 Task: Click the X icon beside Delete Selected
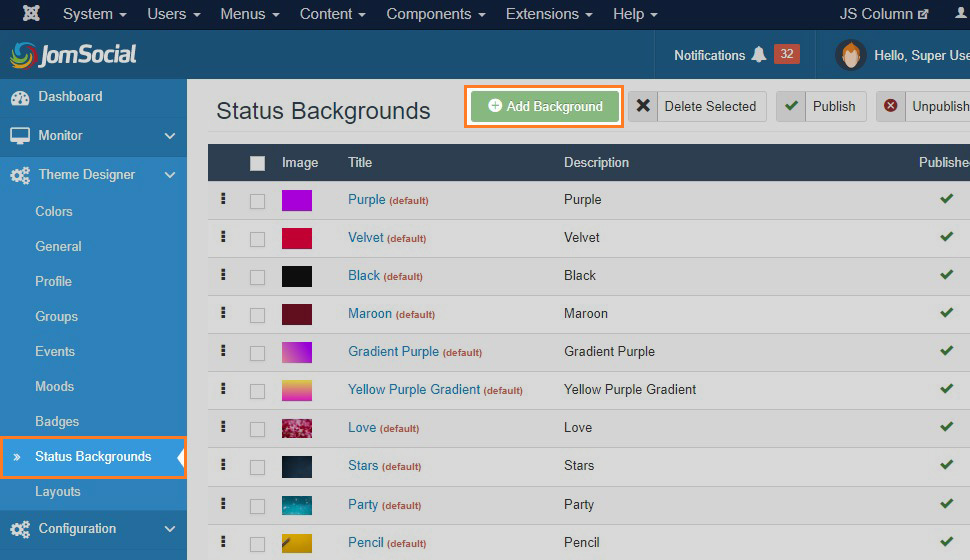coord(643,106)
